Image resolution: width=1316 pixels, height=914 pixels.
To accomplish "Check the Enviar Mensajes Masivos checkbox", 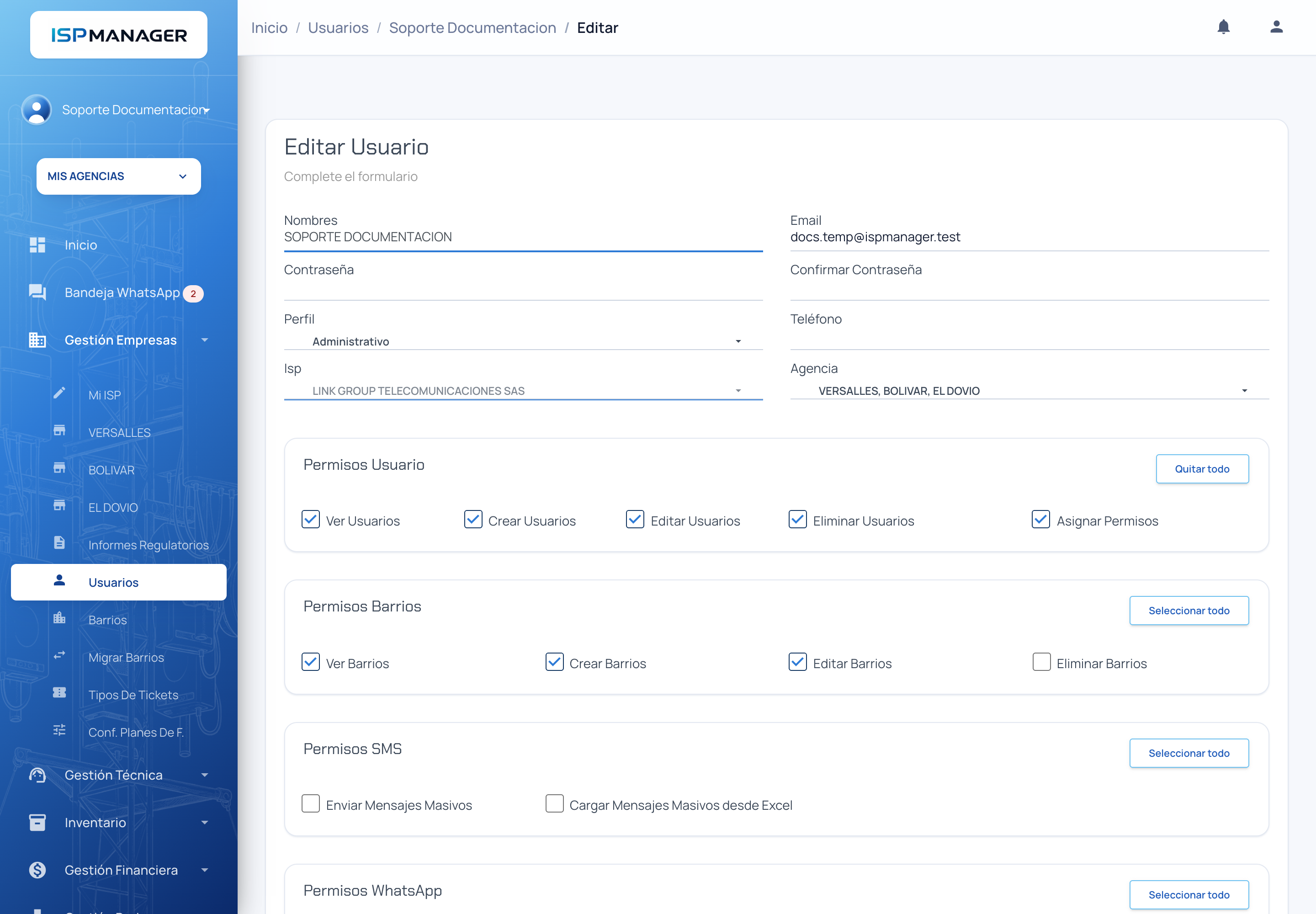I will click(x=310, y=803).
